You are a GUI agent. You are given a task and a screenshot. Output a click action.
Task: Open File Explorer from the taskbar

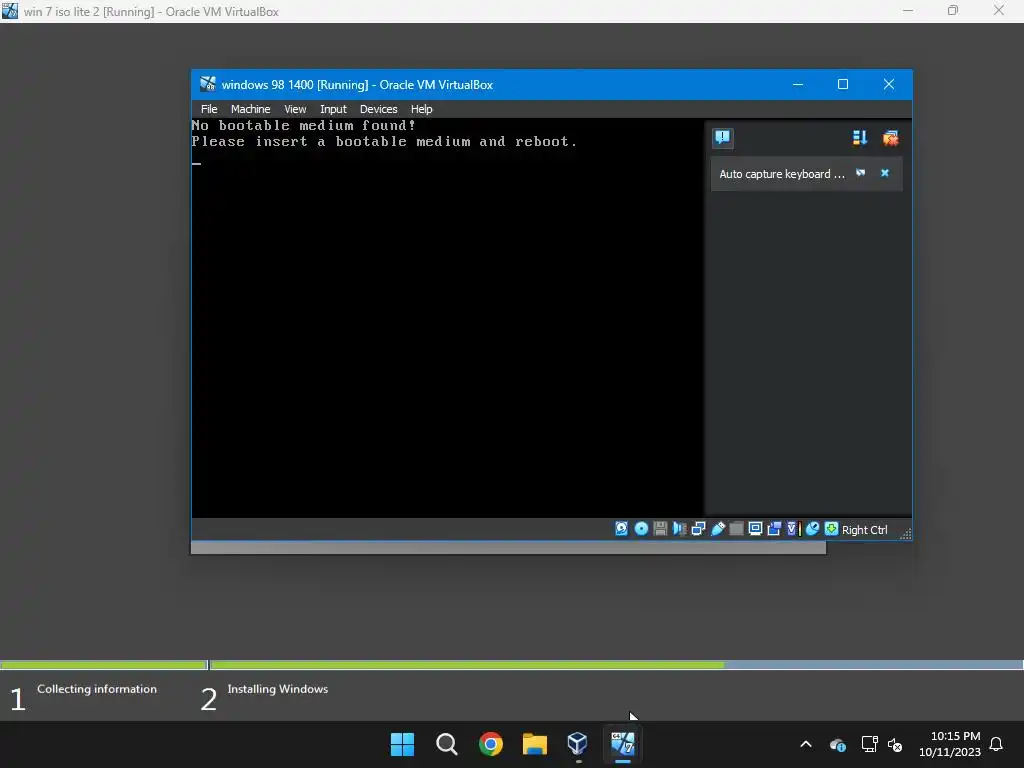(x=534, y=744)
